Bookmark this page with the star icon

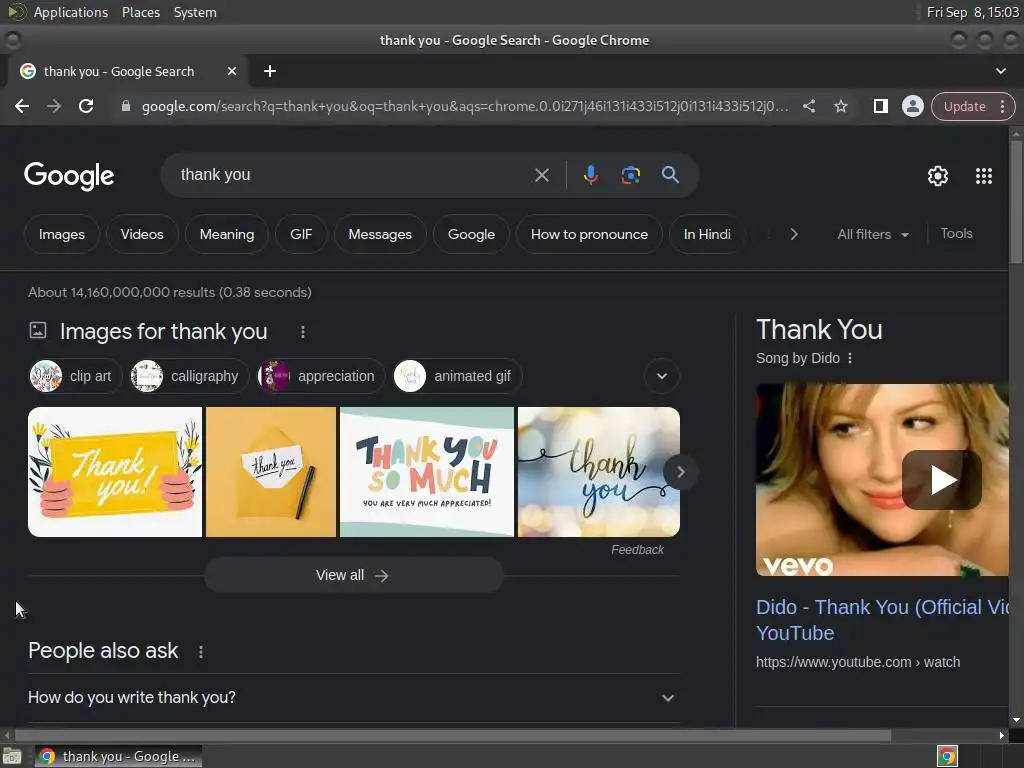840,106
